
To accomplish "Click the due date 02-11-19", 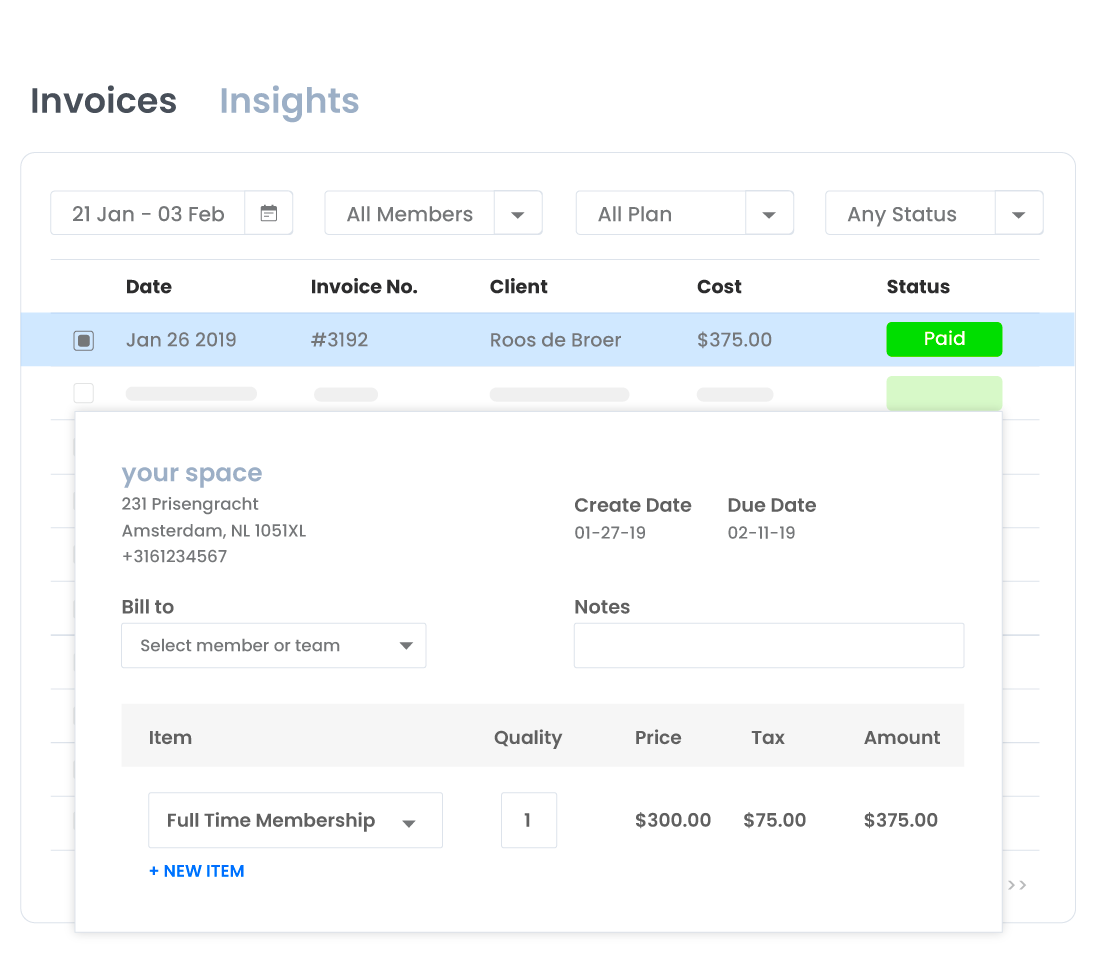I will (761, 533).
